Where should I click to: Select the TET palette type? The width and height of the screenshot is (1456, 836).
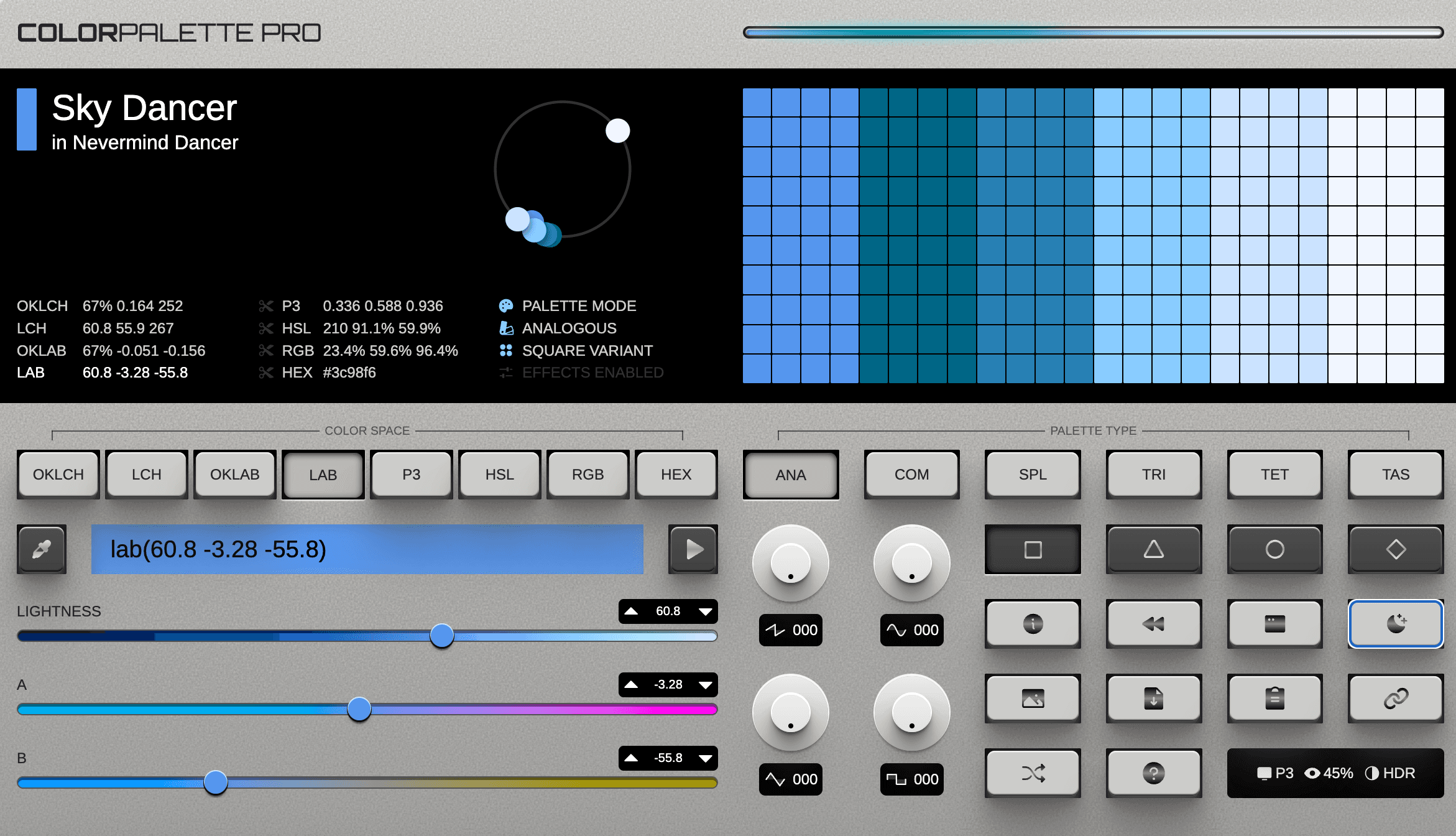pos(1274,475)
